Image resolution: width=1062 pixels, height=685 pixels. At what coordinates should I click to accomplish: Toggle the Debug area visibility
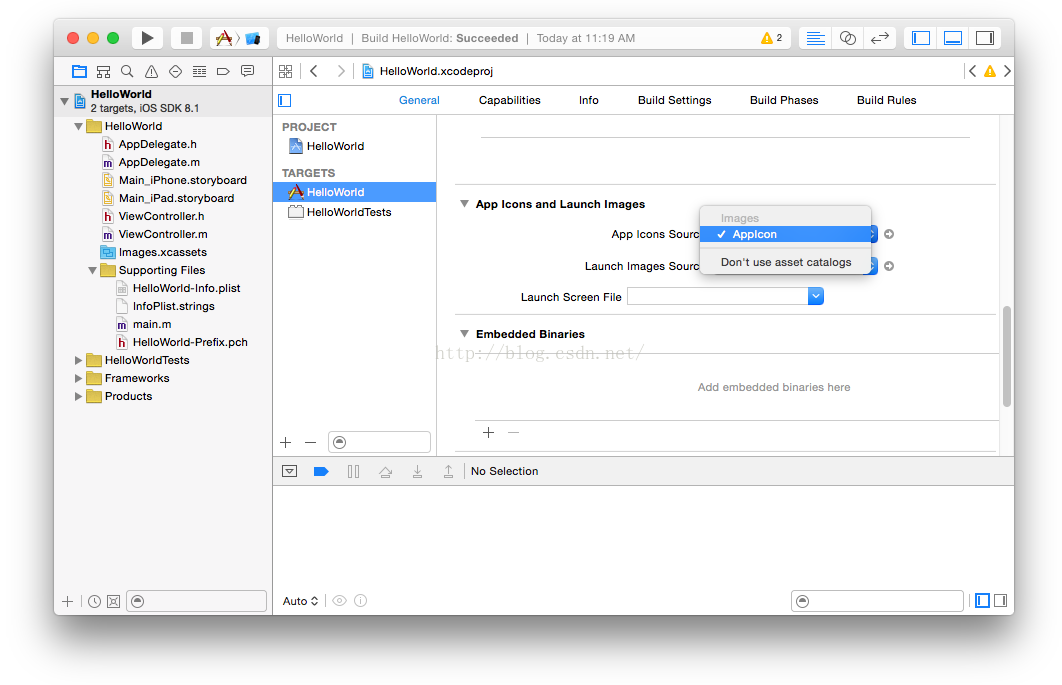pyautogui.click(x=953, y=38)
